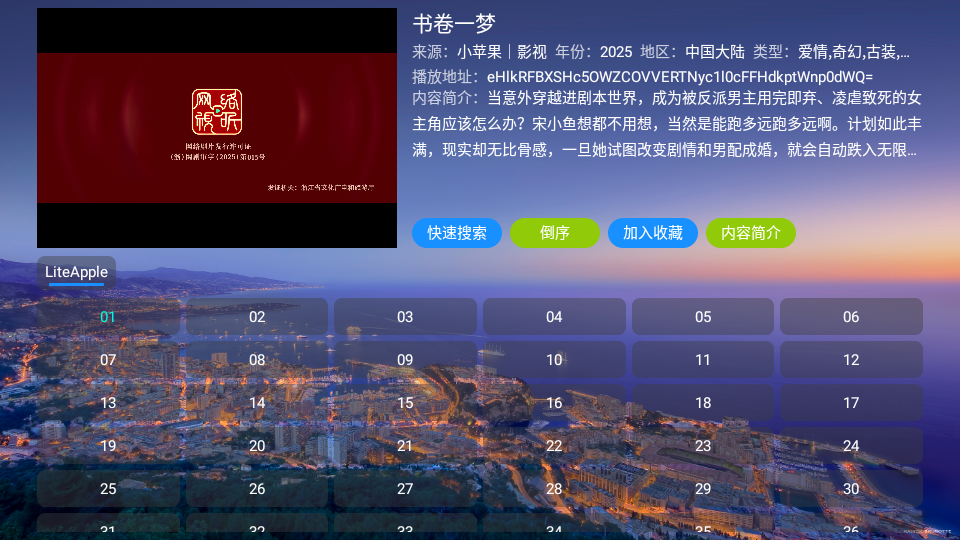
Task: Select the LiteApple source tab
Action: click(x=77, y=272)
